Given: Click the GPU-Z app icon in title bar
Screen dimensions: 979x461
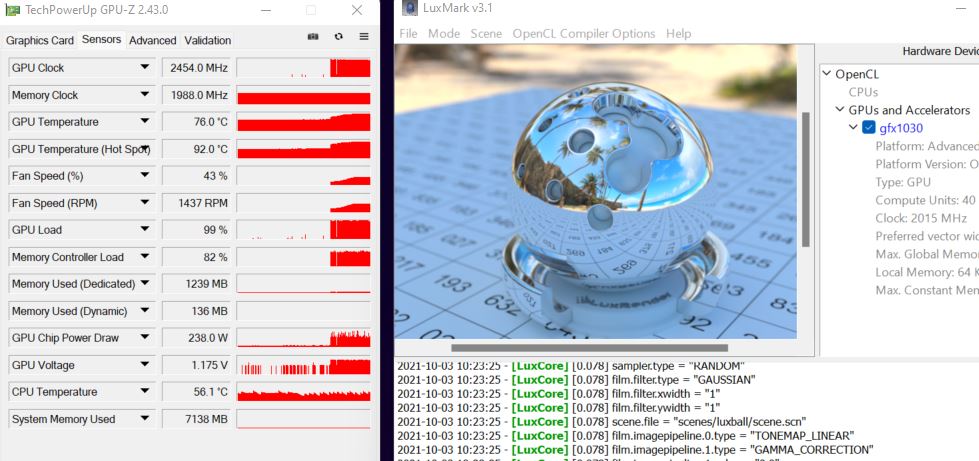Looking at the screenshot, I should [12, 10].
